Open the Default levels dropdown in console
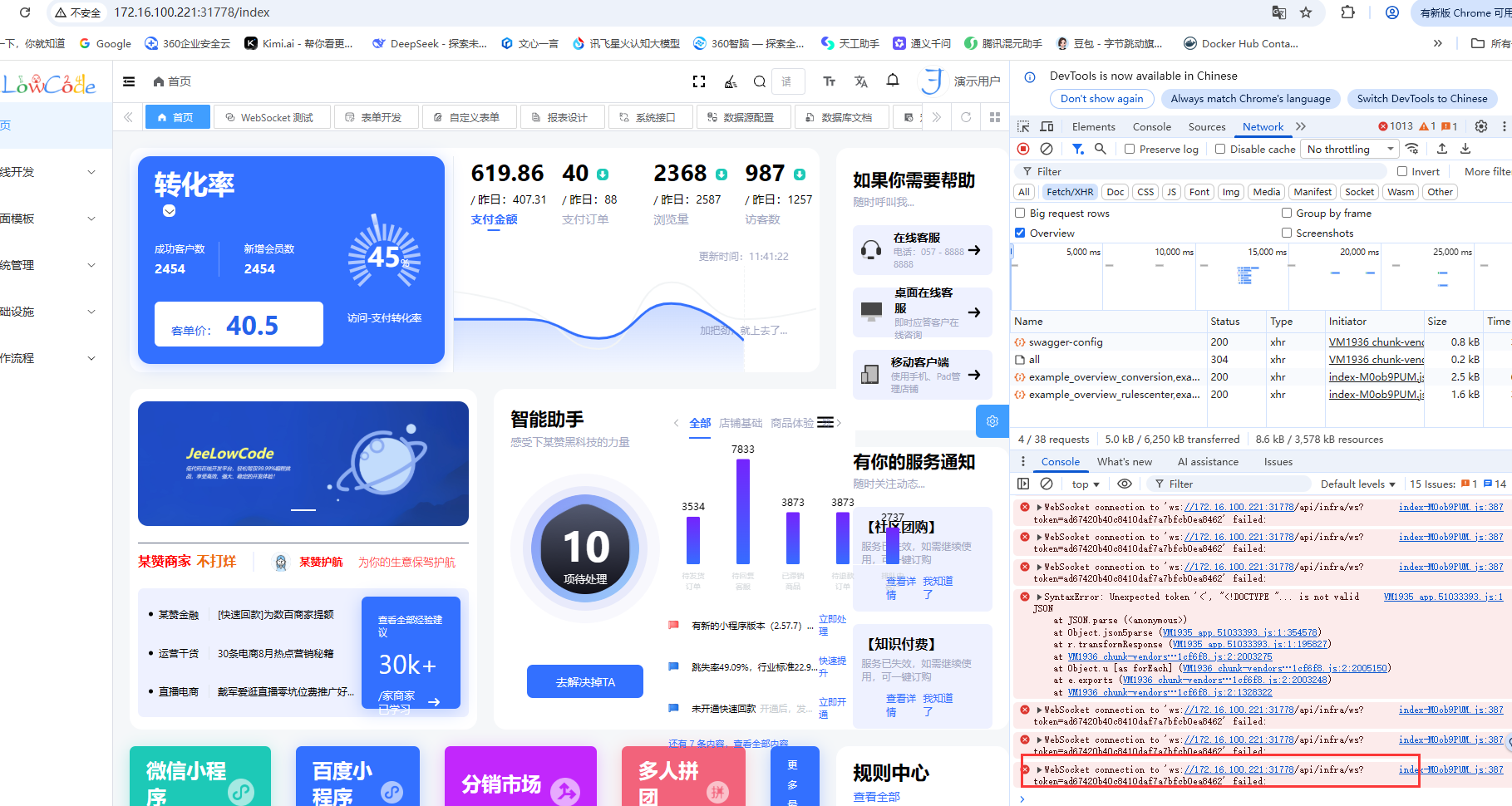 point(1357,484)
